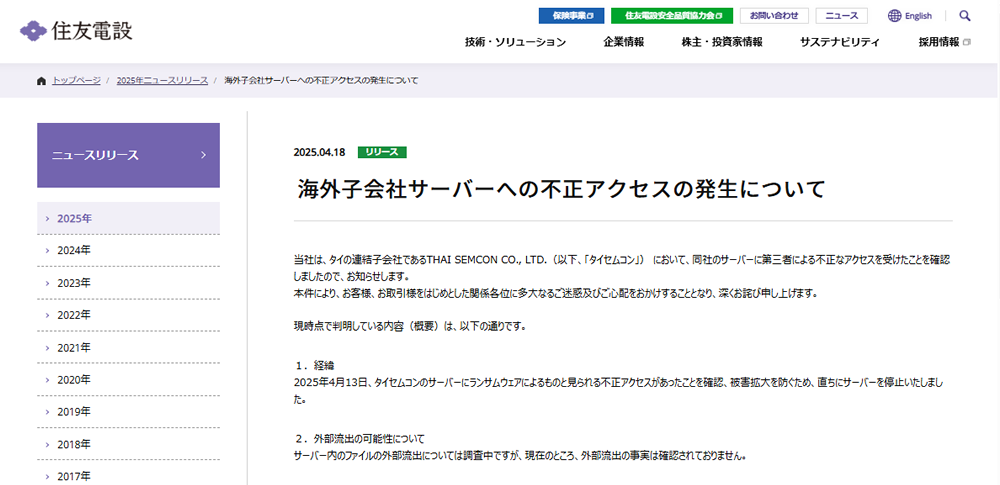Click the home icon in breadcrumb
Viewport: 1000px width, 485px height.
tap(41, 80)
